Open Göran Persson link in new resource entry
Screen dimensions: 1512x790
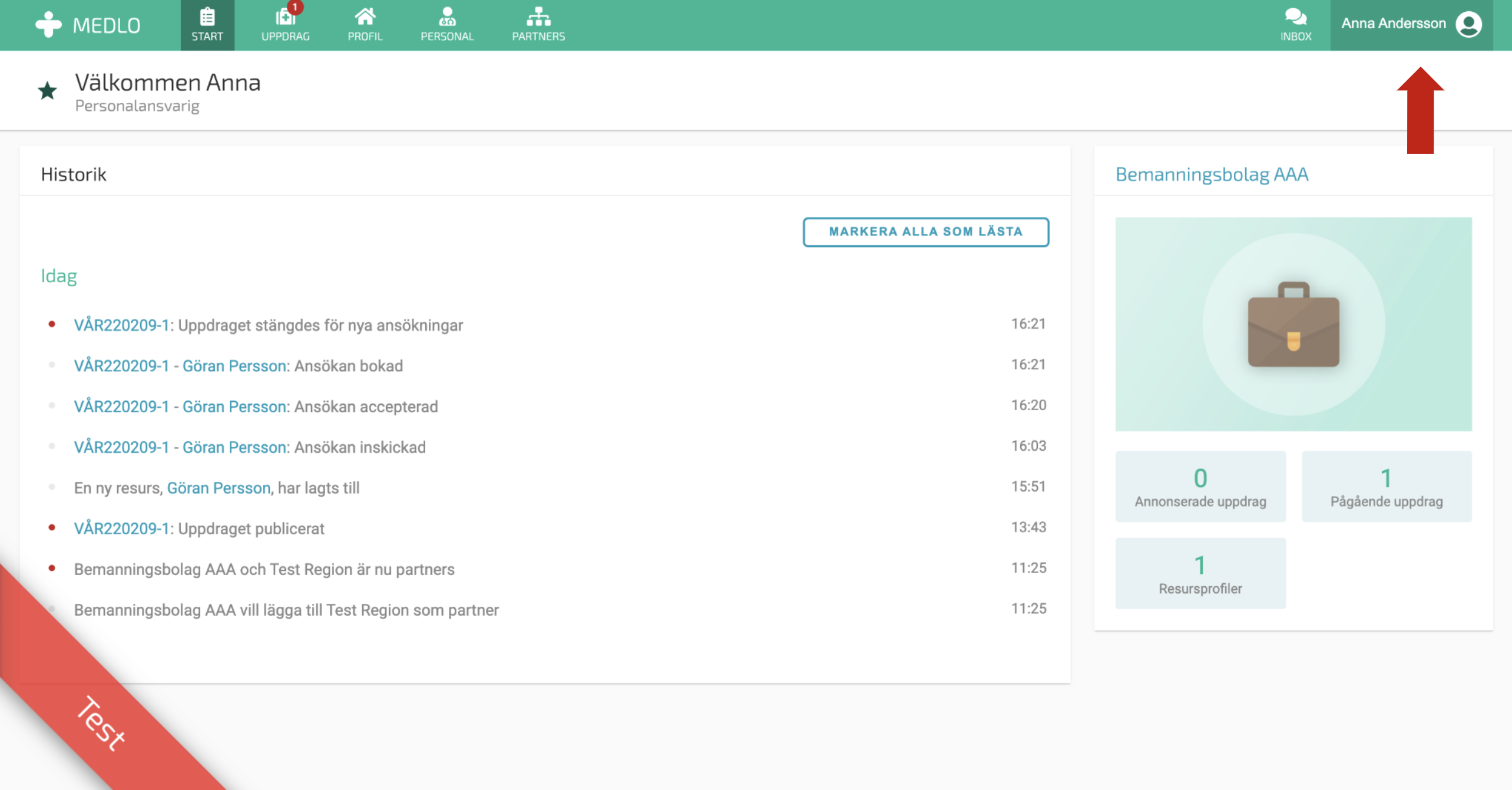point(219,488)
